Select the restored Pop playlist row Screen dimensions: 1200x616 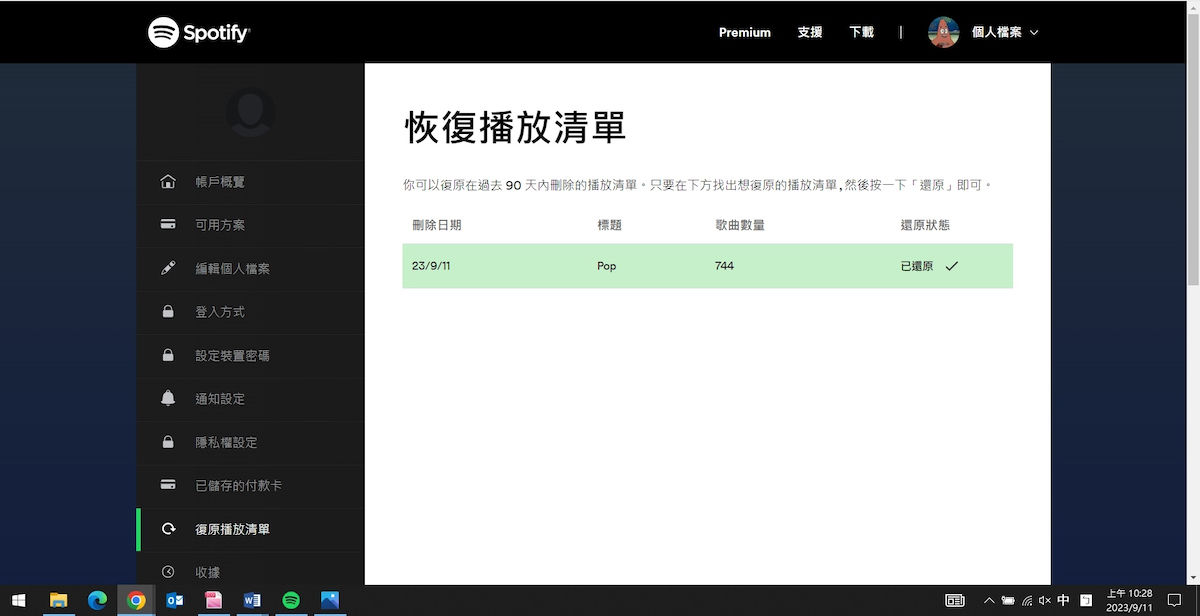click(x=707, y=266)
